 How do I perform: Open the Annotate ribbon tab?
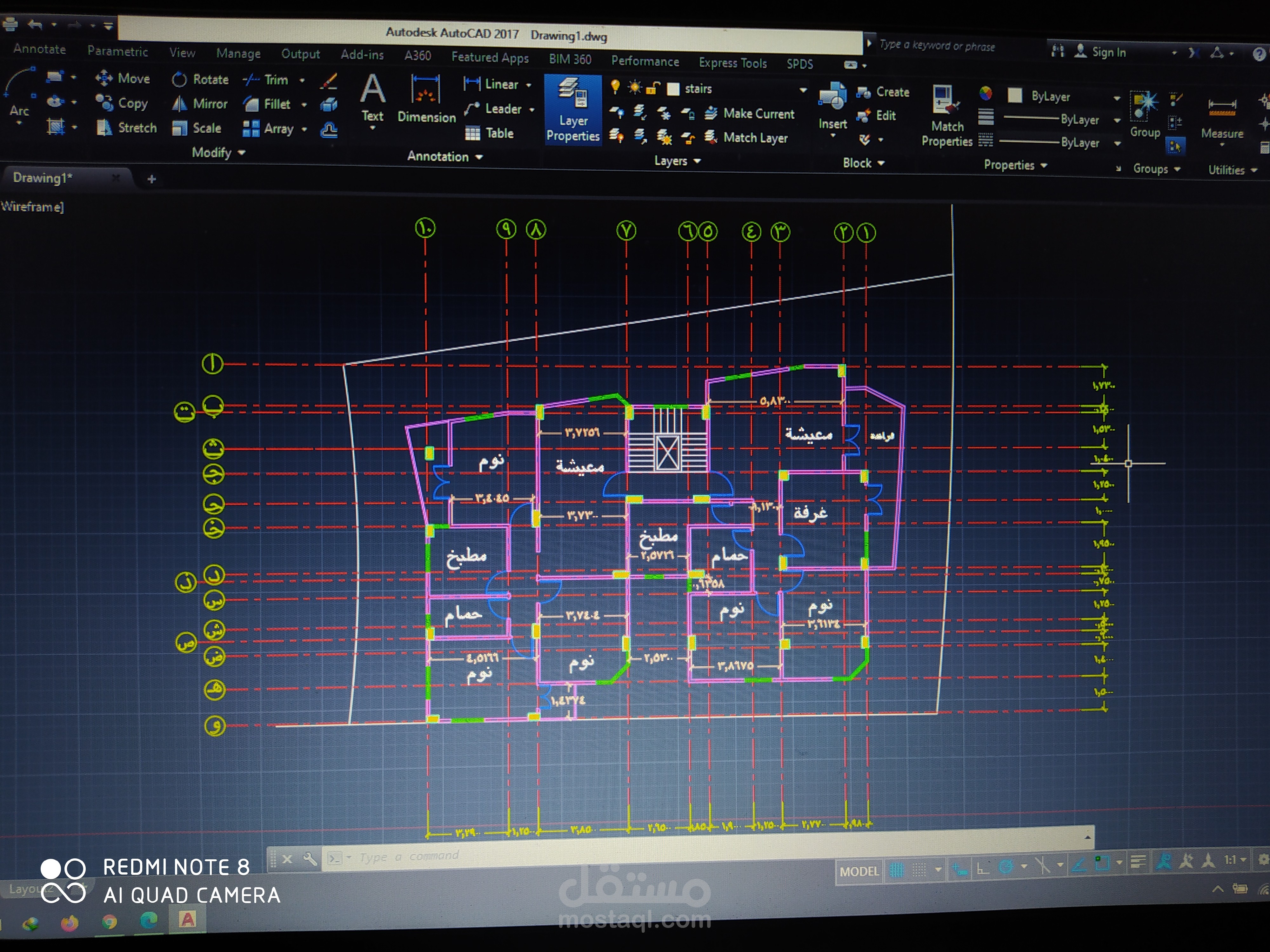pos(40,50)
